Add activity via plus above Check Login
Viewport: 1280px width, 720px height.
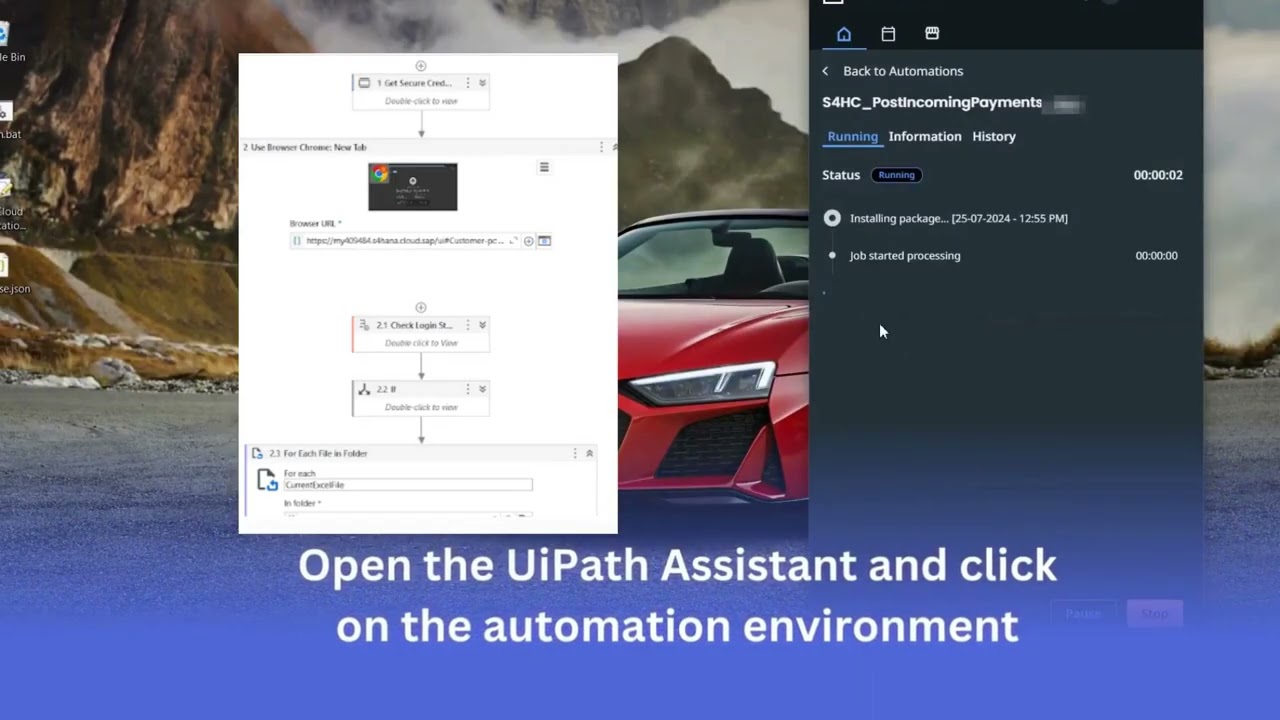tap(421, 308)
